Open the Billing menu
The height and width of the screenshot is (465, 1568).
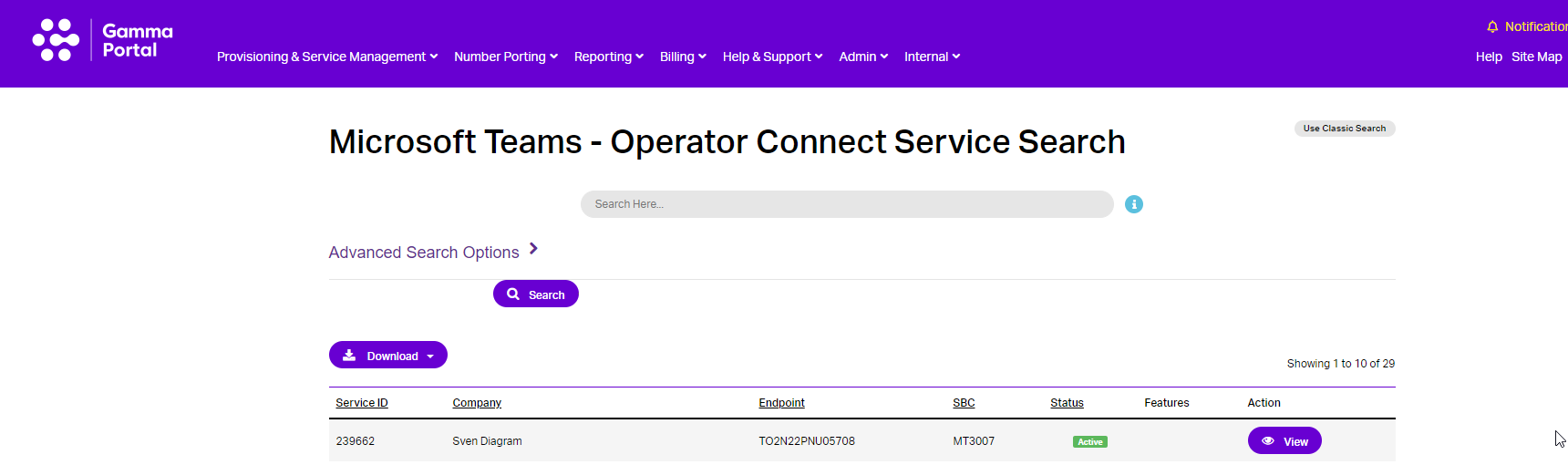pyautogui.click(x=683, y=57)
